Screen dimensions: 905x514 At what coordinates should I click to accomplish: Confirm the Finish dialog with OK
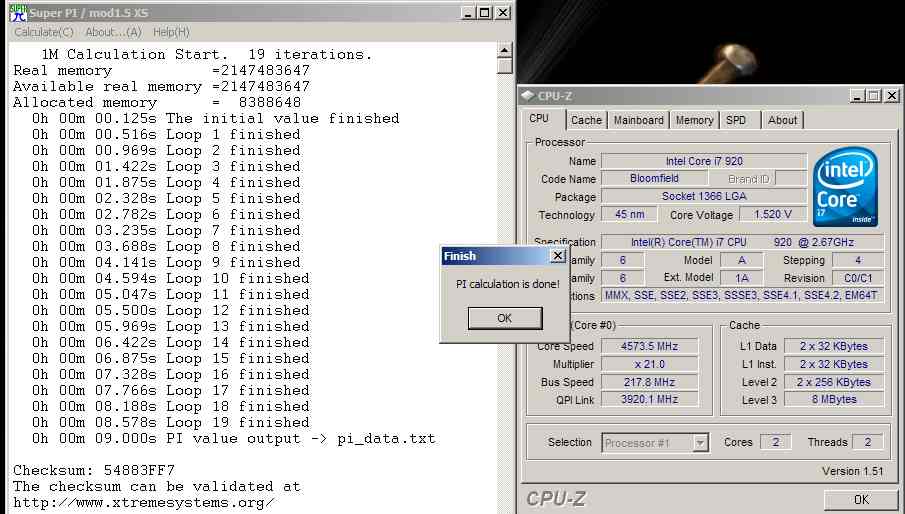pyautogui.click(x=504, y=318)
